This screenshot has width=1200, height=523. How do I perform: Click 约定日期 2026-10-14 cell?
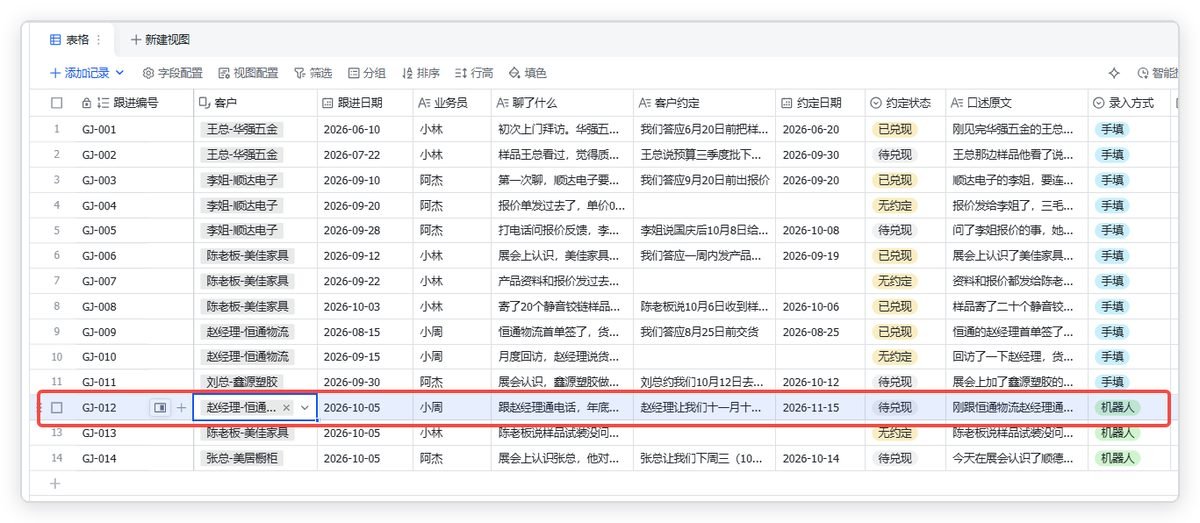(x=820, y=458)
